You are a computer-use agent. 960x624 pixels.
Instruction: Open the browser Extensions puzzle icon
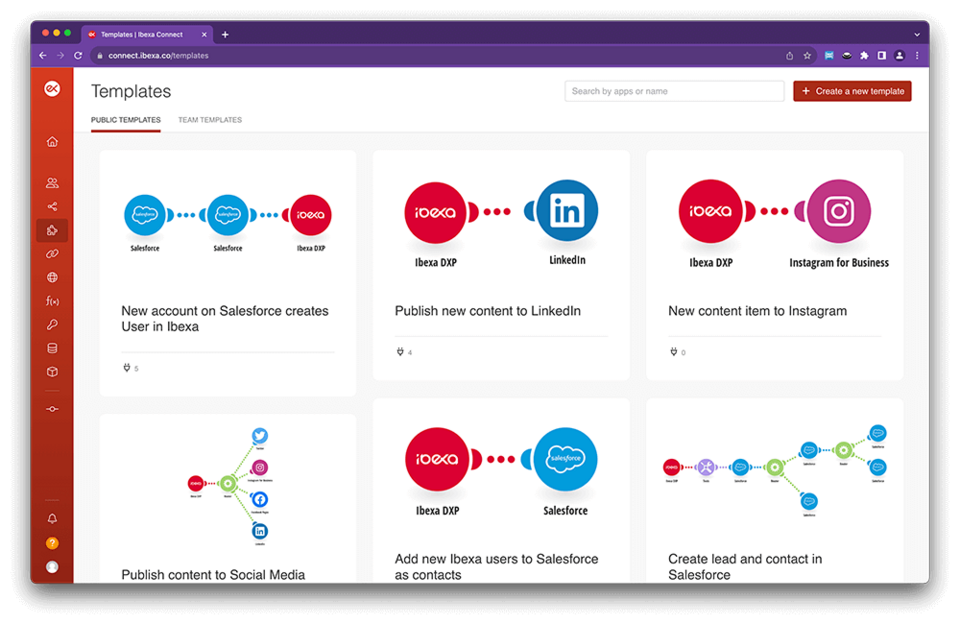(x=864, y=55)
